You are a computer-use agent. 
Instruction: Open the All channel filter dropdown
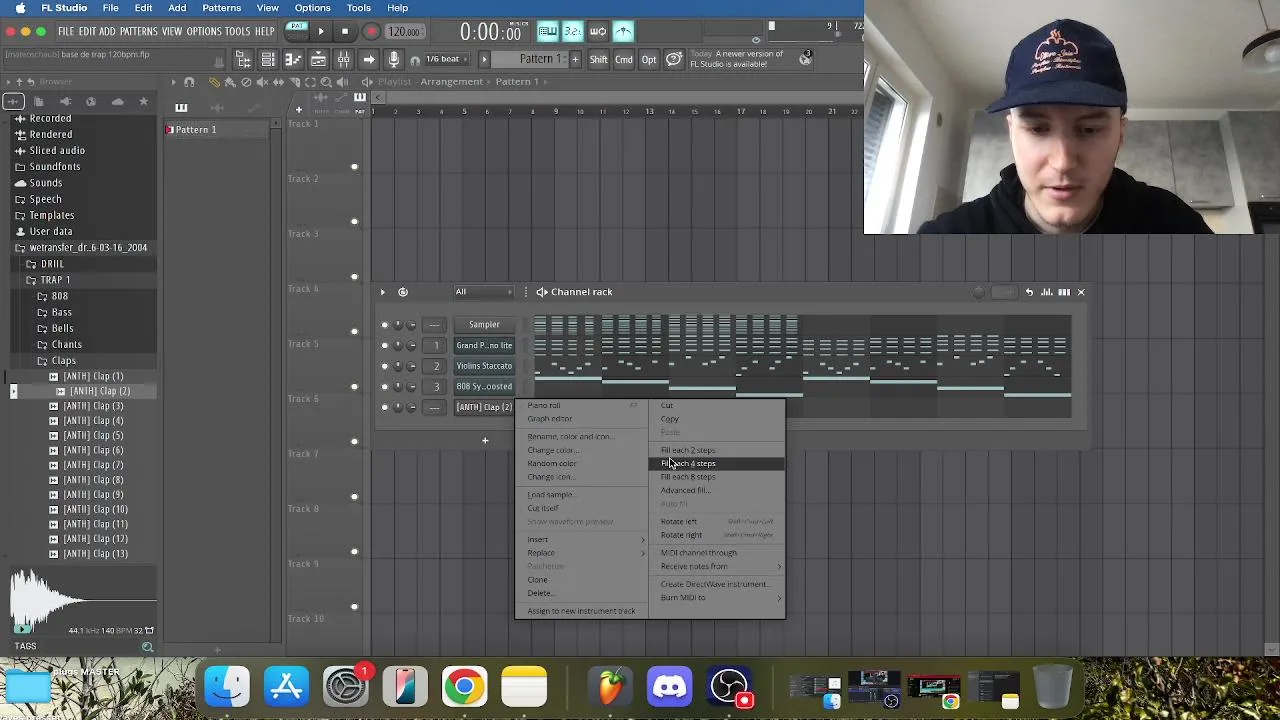tap(483, 292)
